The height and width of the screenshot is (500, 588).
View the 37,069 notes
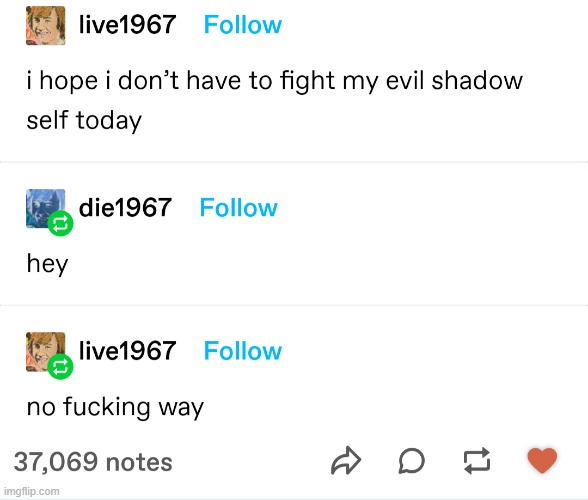[x=93, y=461]
